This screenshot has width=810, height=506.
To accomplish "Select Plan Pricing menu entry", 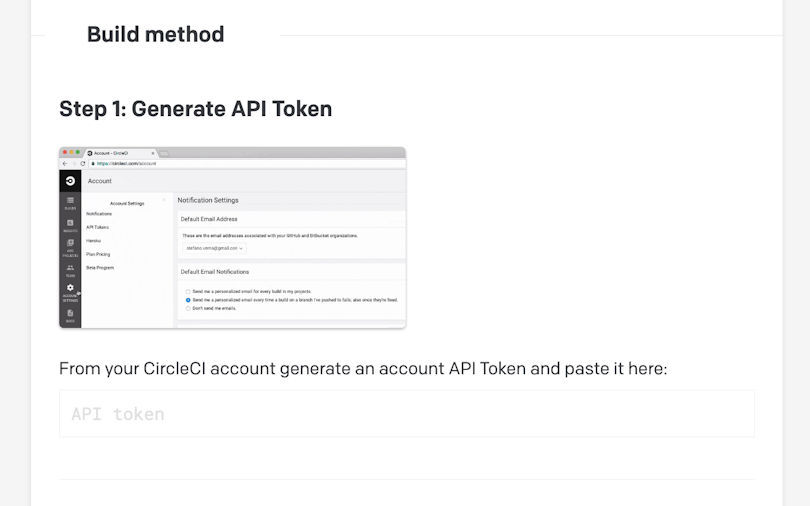I will click(x=98, y=254).
